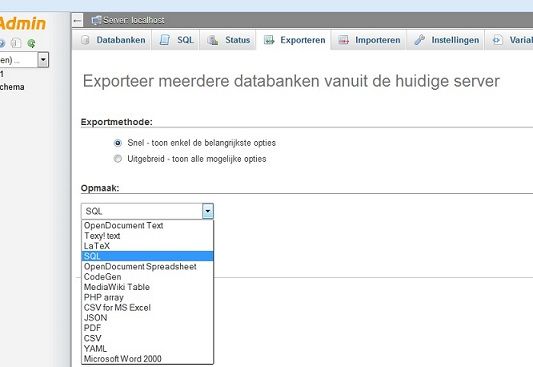Choose the plain CSV format option
The image size is (533, 367).
coord(148,338)
